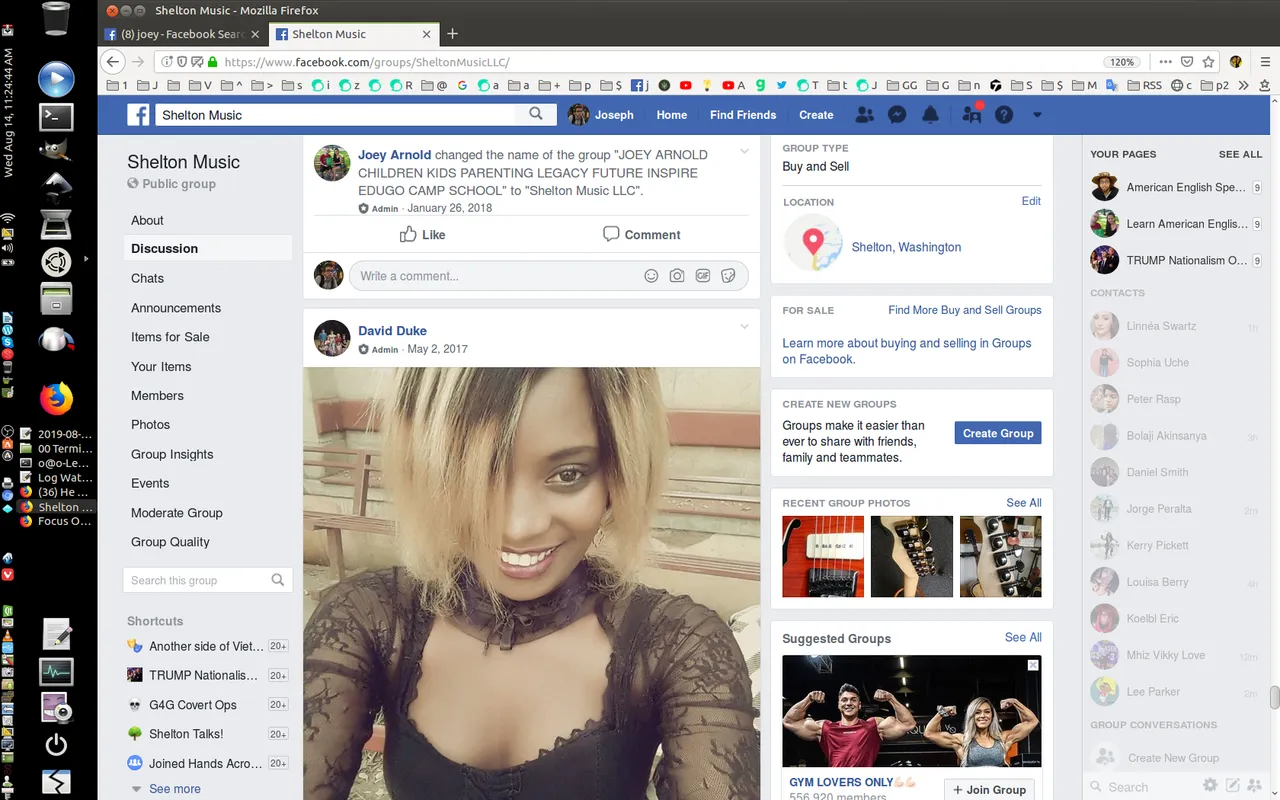Bookmark this page with the star icon
Image resolution: width=1280 pixels, height=800 pixels.
(1209, 61)
